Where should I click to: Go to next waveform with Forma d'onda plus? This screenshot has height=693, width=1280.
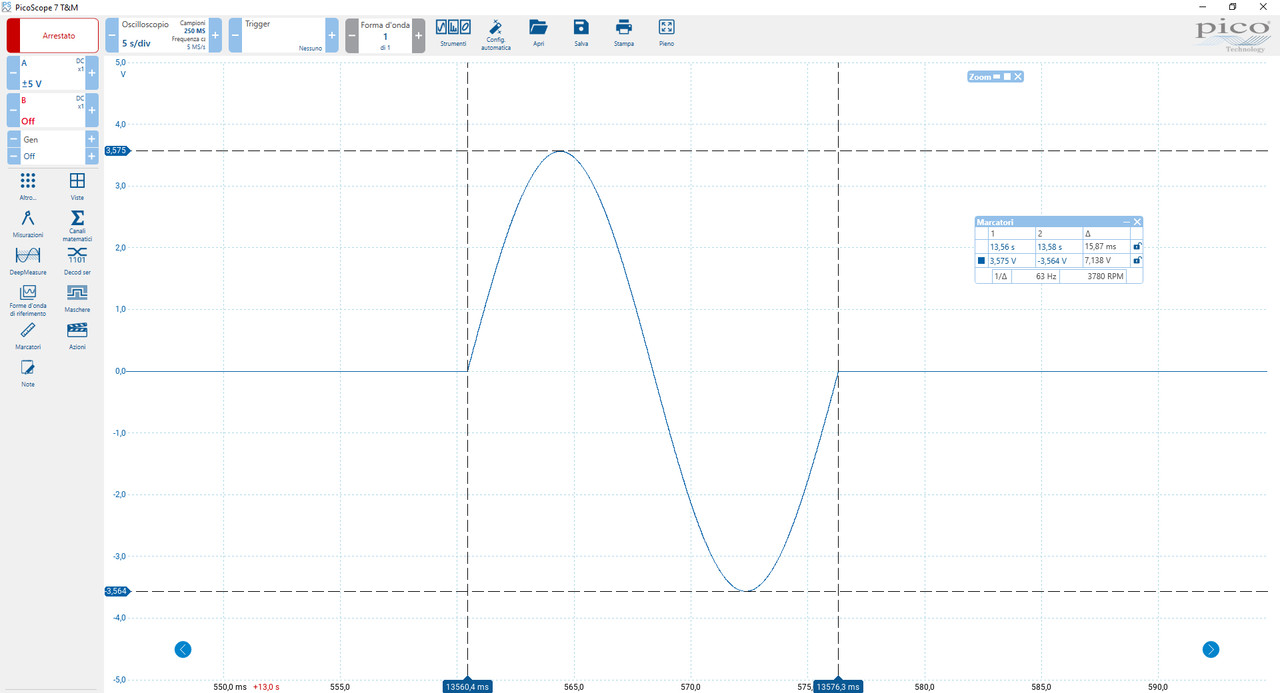pyautogui.click(x=418, y=35)
